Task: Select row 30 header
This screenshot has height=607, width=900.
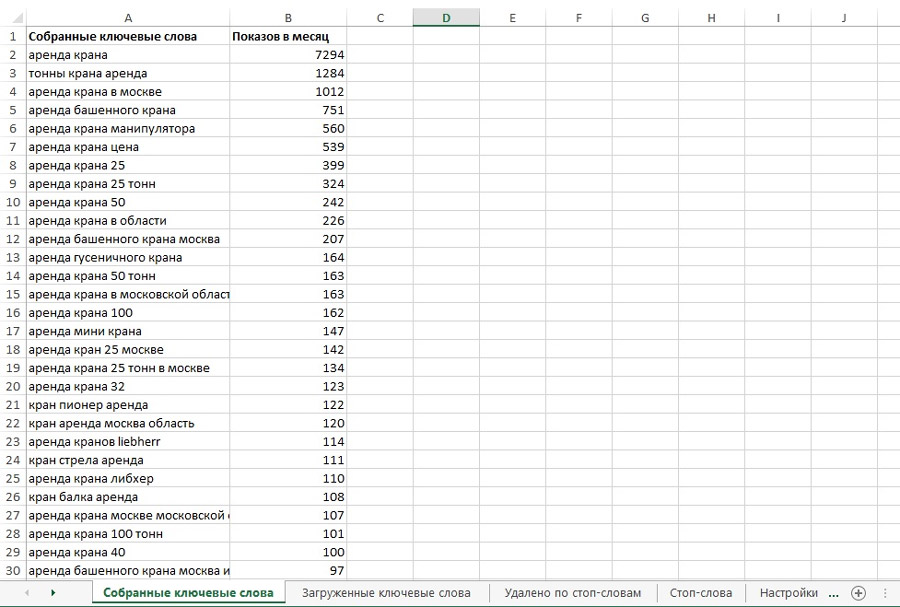Action: (13, 571)
